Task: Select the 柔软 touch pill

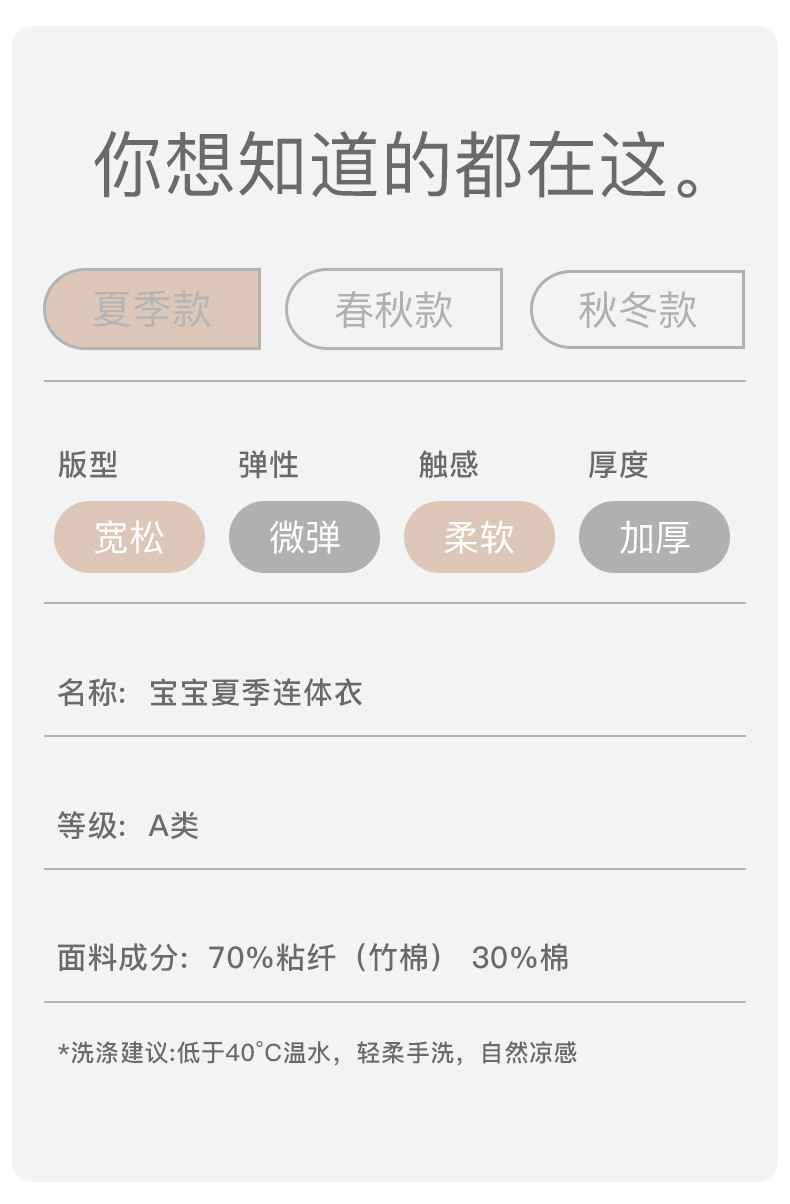Action: click(x=479, y=537)
